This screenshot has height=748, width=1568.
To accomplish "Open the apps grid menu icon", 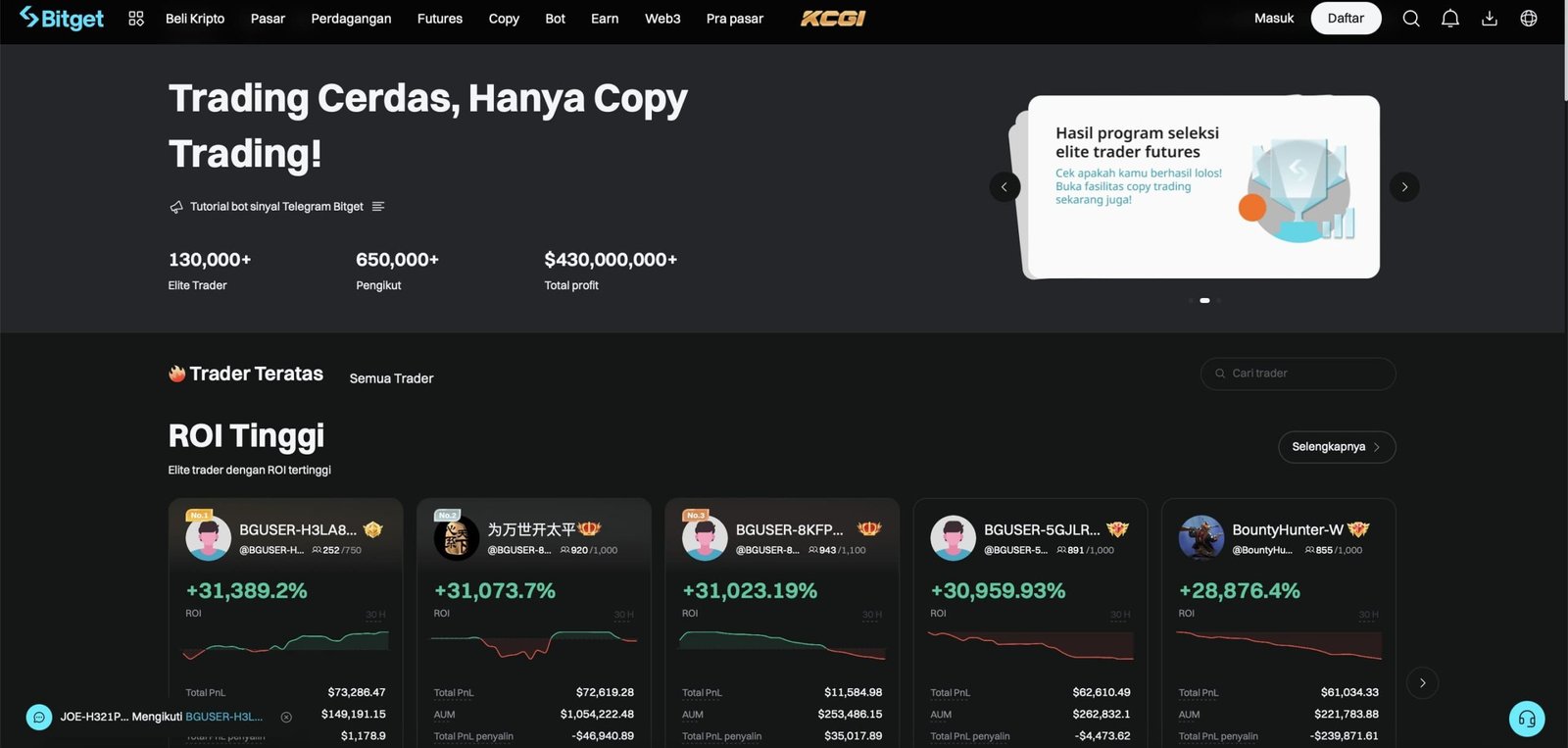I will coord(136,19).
